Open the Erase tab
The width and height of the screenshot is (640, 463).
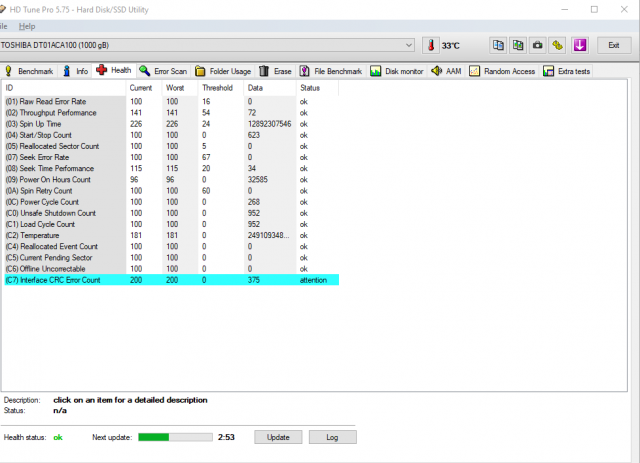276,71
